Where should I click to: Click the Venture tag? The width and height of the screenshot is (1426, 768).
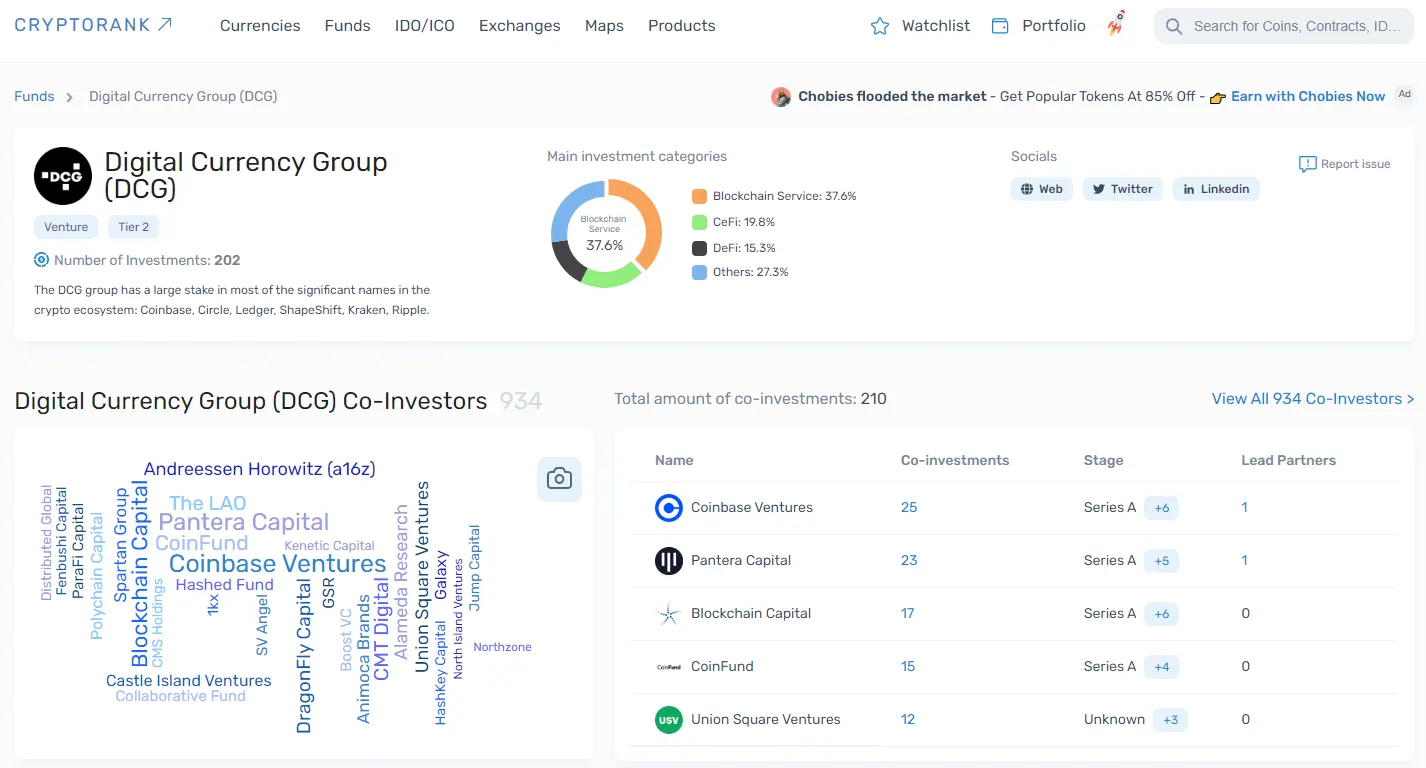tap(67, 227)
